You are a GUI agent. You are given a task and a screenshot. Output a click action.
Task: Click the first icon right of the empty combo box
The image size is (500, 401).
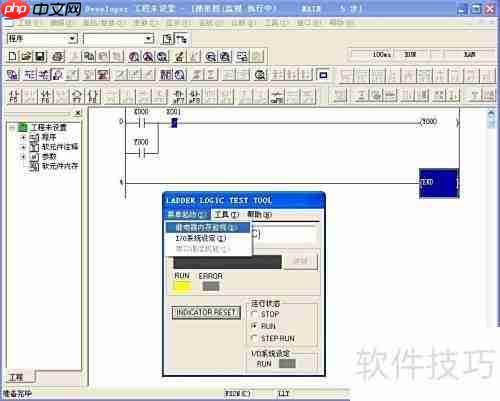167,39
